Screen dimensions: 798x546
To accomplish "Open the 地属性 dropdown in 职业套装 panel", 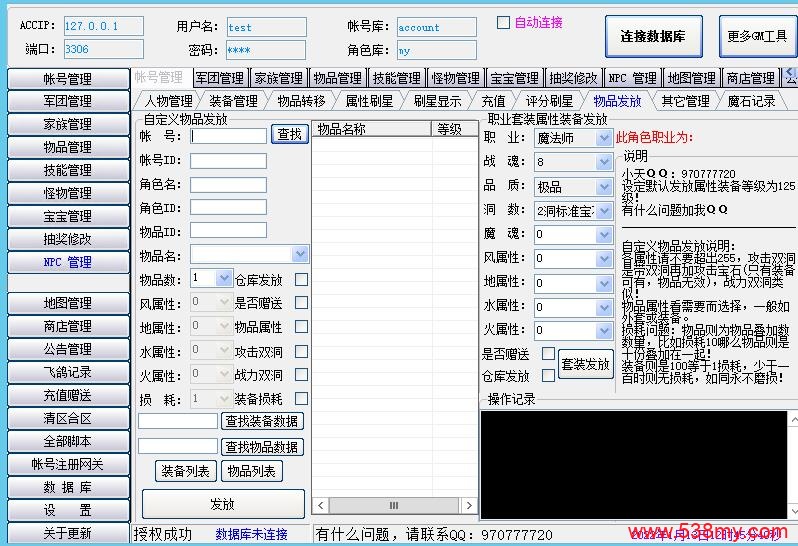I will pos(604,283).
